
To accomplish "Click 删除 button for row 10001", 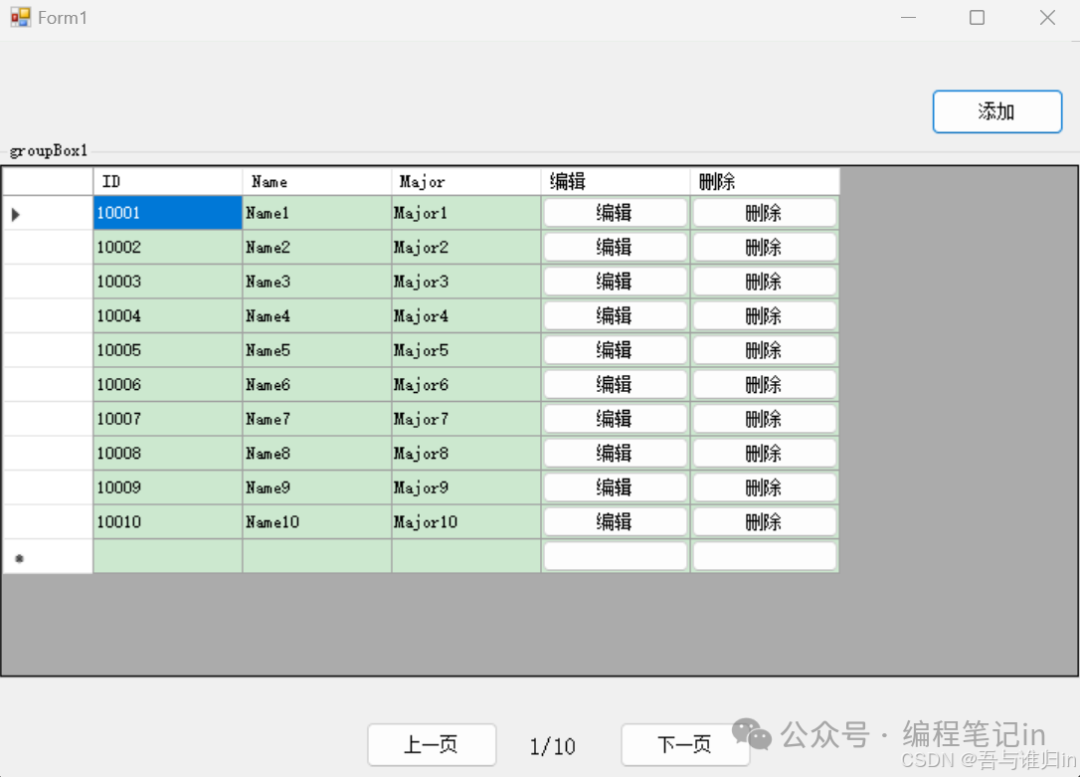I will 764,213.
